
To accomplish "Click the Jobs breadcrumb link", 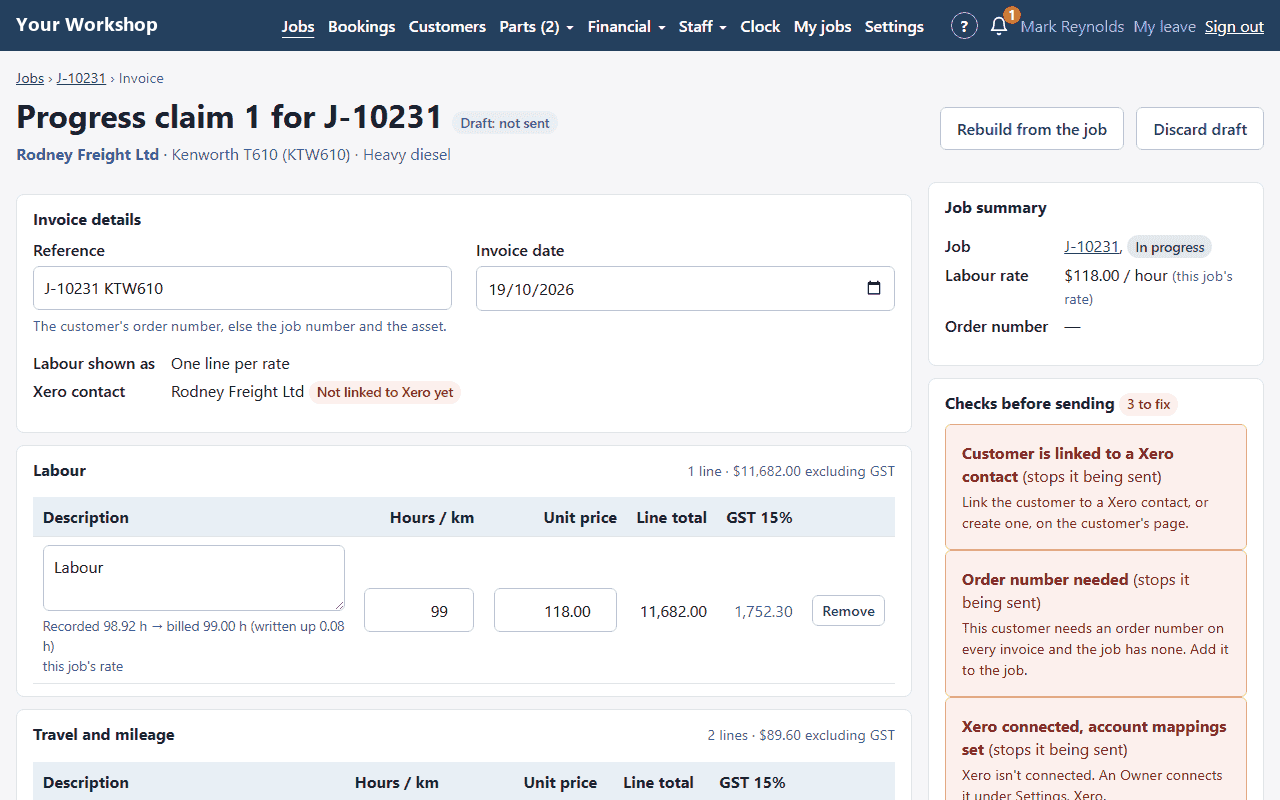I will point(30,78).
